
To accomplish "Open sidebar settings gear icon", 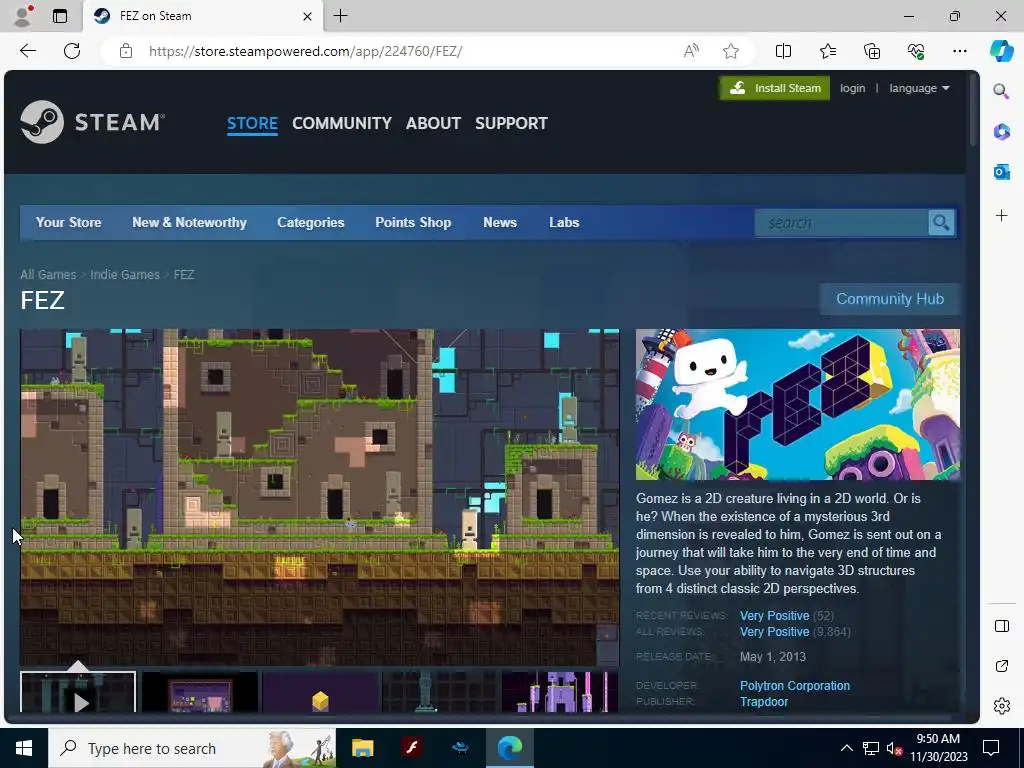I will pyautogui.click(x=1001, y=706).
